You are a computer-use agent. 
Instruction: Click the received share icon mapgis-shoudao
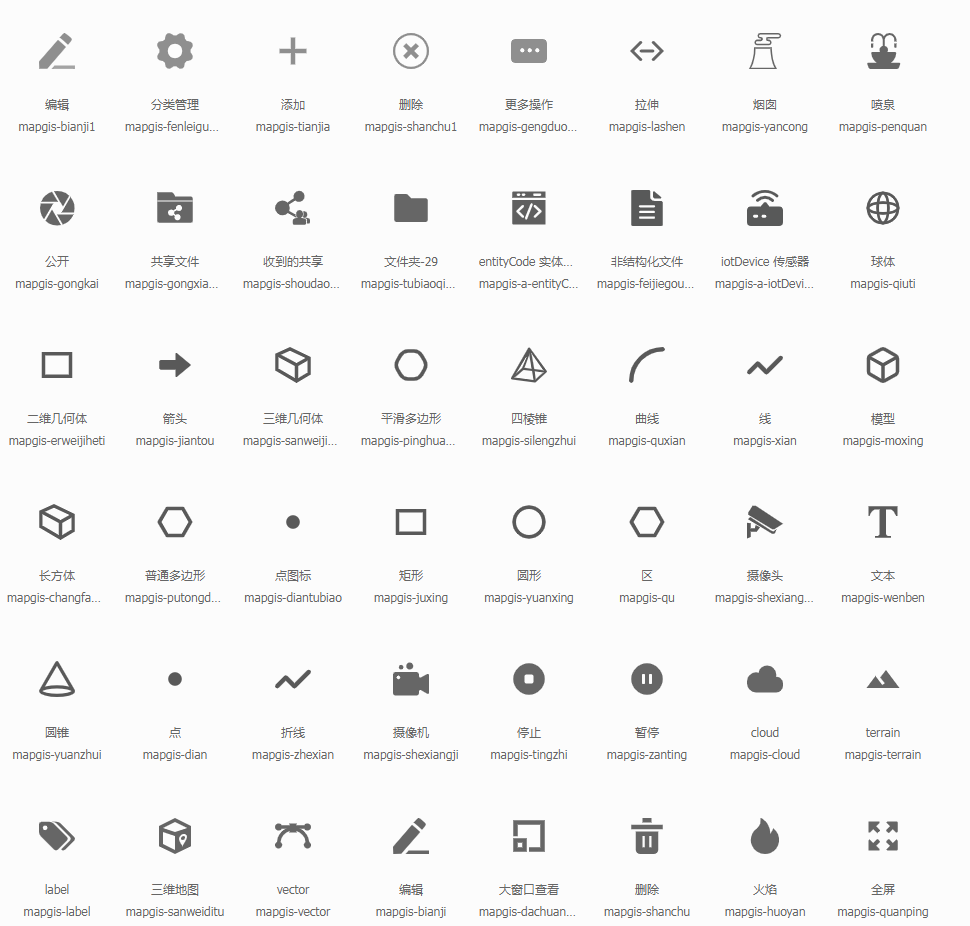click(x=293, y=208)
